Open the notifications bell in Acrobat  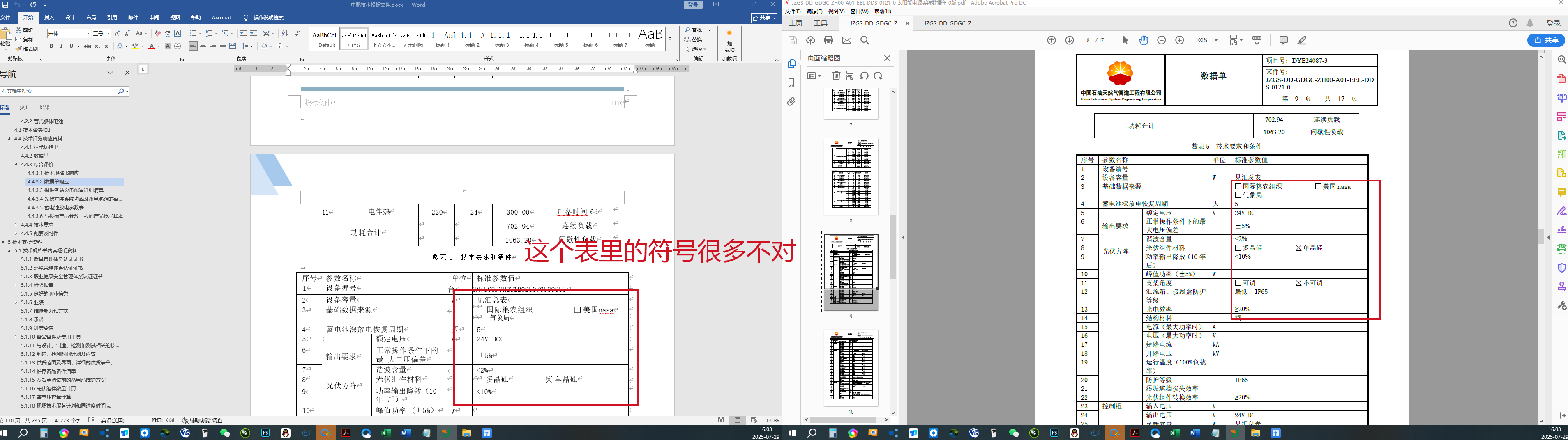pyautogui.click(x=1530, y=23)
